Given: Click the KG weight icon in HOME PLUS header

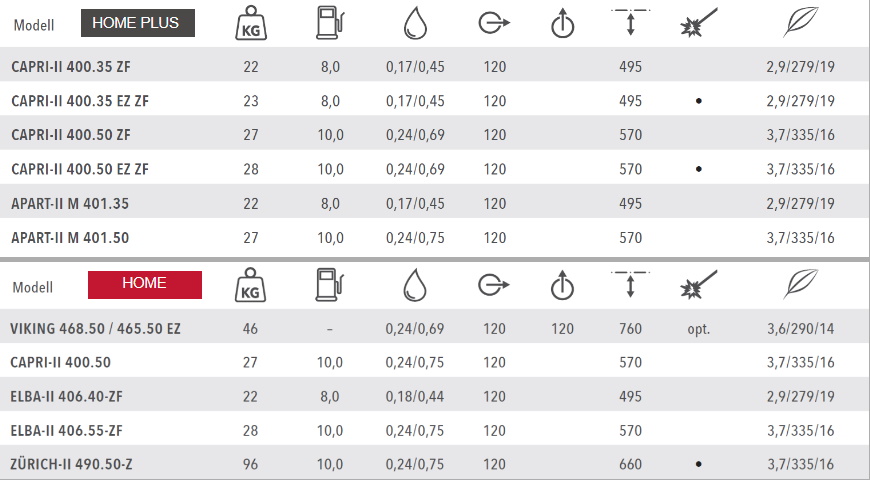Looking at the screenshot, I should [251, 23].
